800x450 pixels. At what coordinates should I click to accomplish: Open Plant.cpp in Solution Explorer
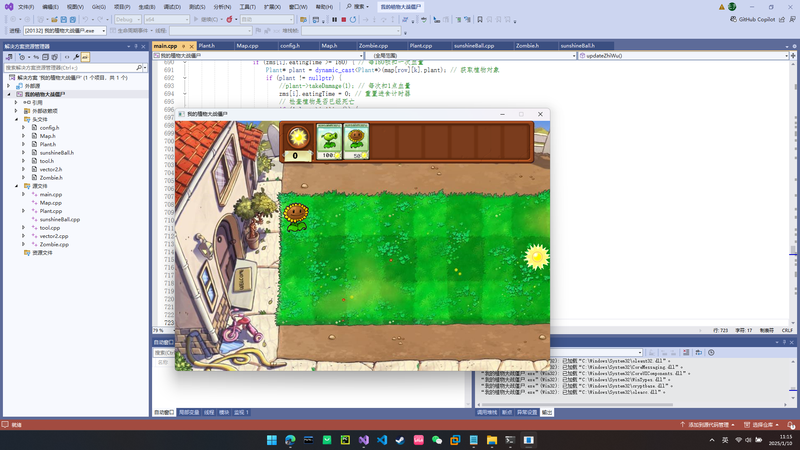[51, 211]
